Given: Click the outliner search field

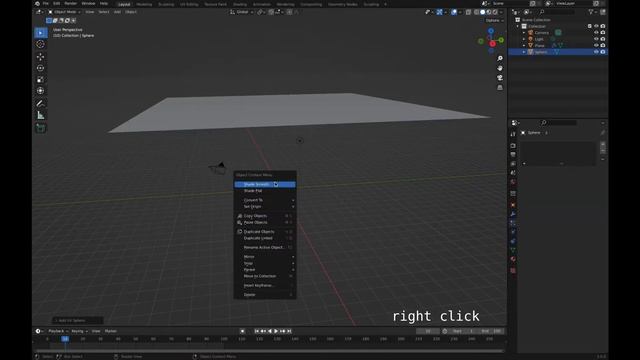Looking at the screenshot, I should pos(558,12).
